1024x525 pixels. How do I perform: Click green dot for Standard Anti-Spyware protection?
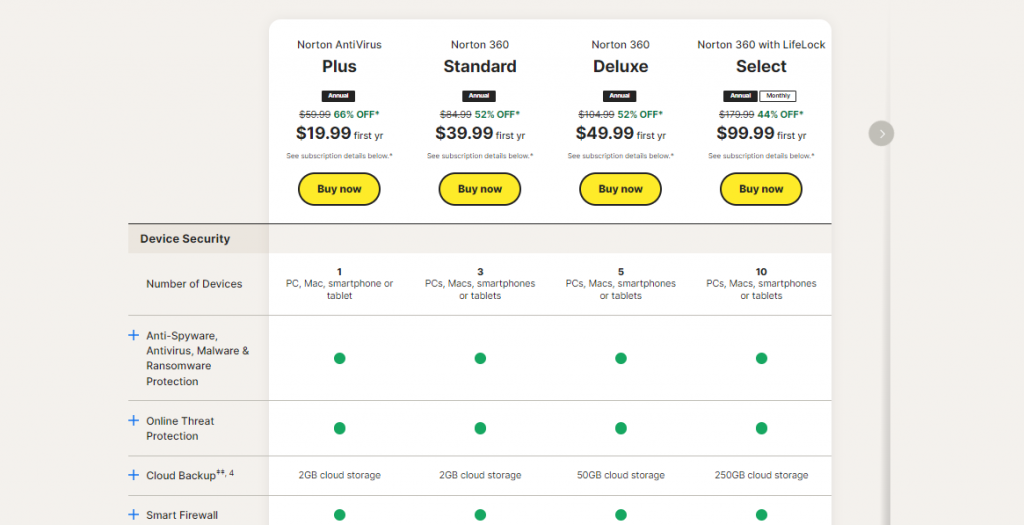pos(480,358)
